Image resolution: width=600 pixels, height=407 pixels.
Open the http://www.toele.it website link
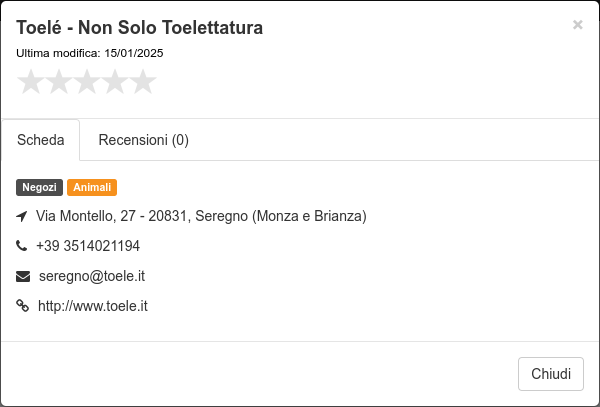point(93,306)
